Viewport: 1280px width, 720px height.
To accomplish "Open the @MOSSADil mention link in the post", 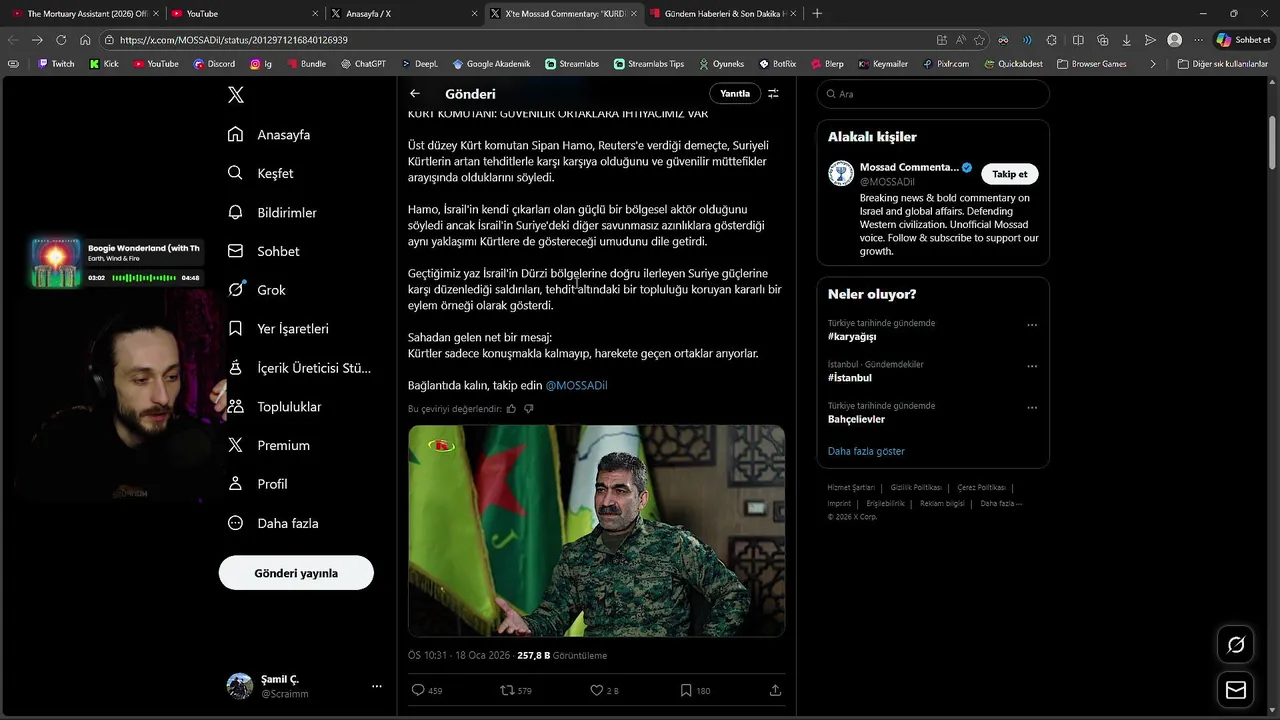I will [576, 385].
